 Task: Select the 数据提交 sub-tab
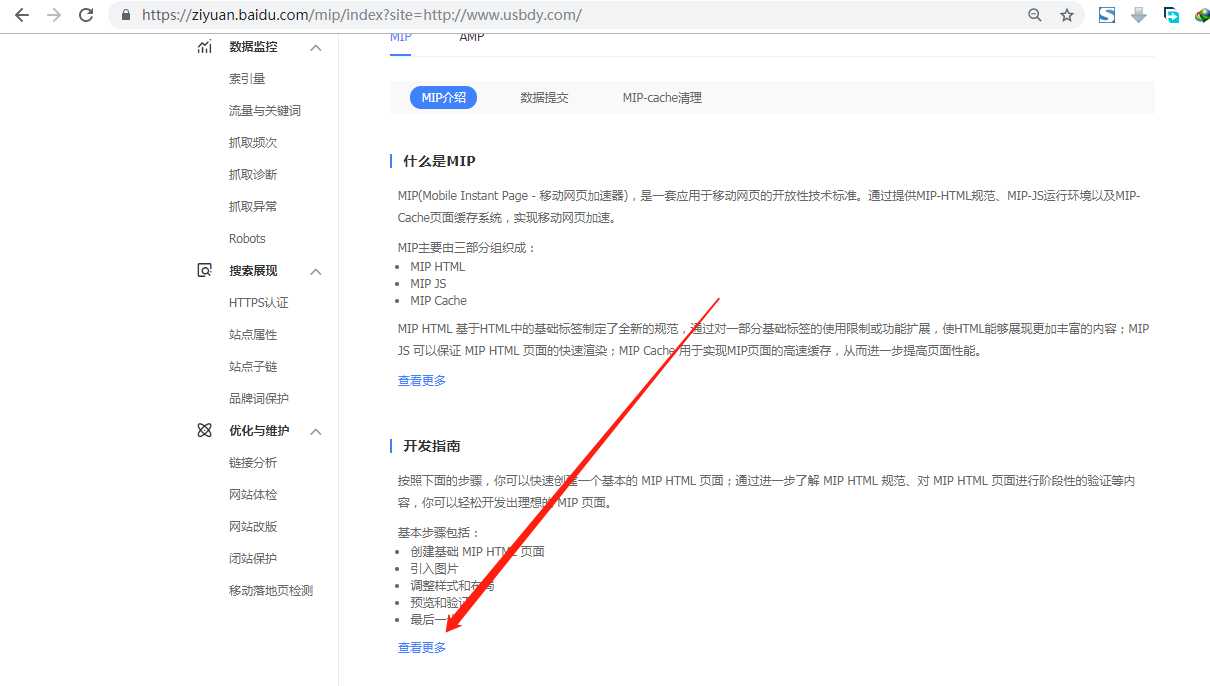(544, 98)
